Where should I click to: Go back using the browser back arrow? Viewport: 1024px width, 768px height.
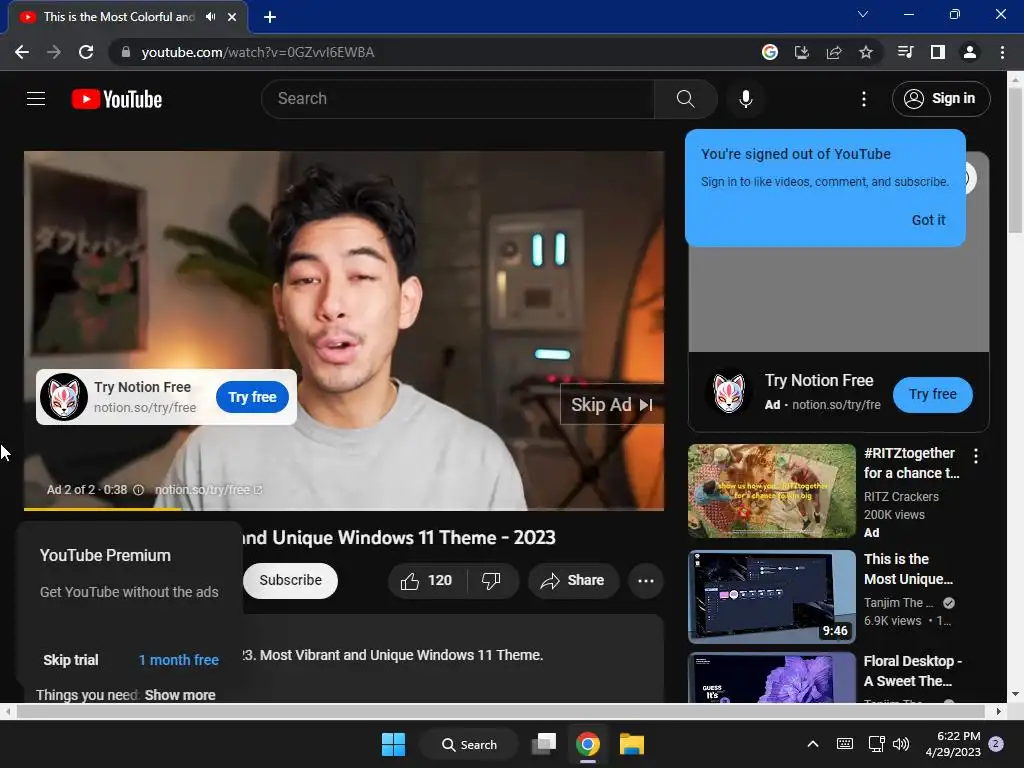[x=22, y=52]
